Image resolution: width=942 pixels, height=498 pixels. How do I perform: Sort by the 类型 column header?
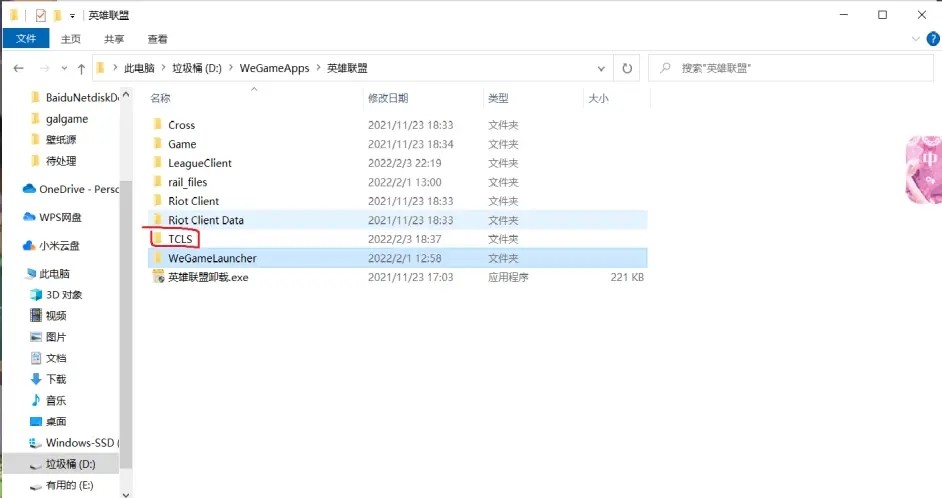[498, 98]
